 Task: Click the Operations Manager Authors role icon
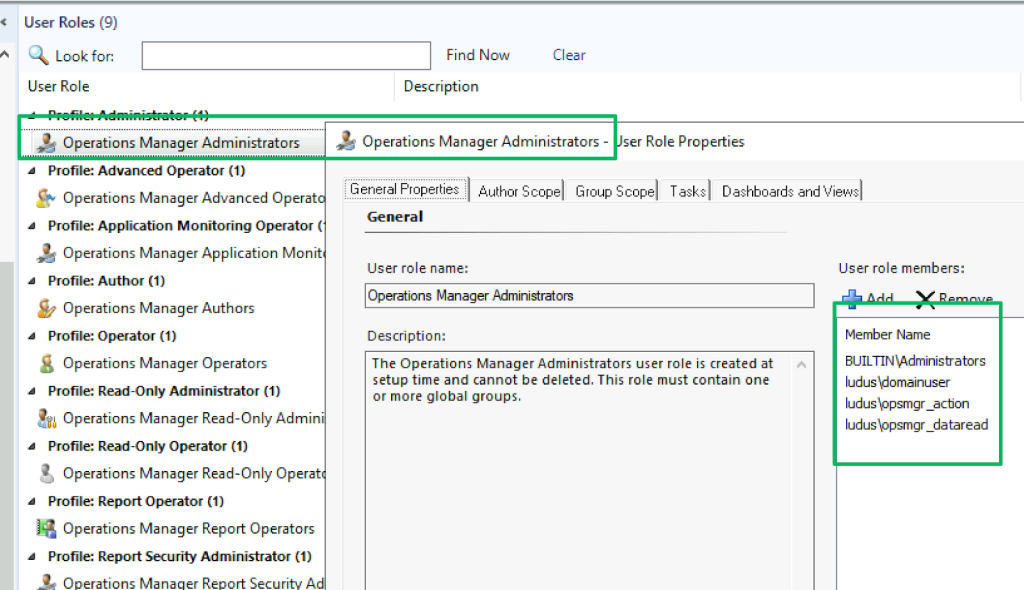point(45,308)
